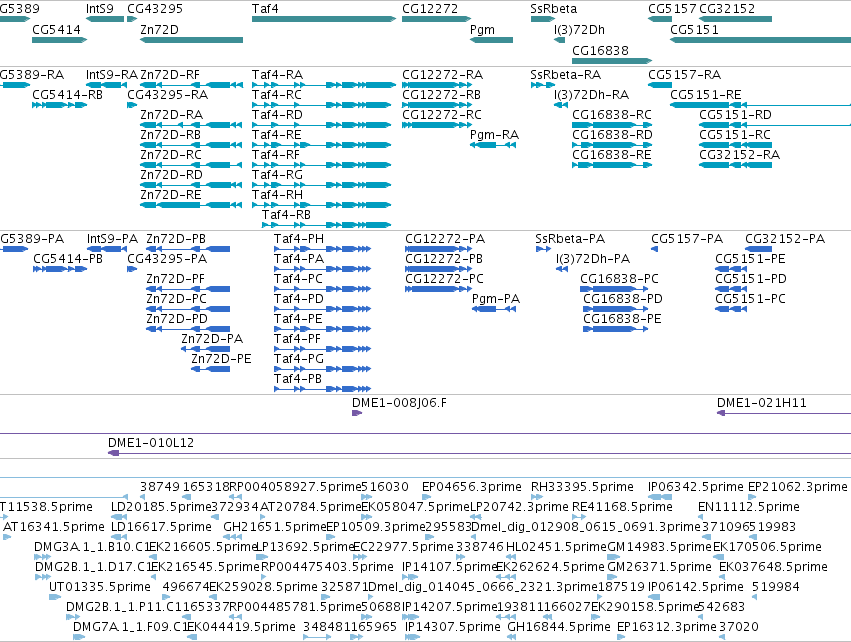The width and height of the screenshot is (851, 642).
Task: Select the Taf4-PG protein label
Action: [x=299, y=359]
